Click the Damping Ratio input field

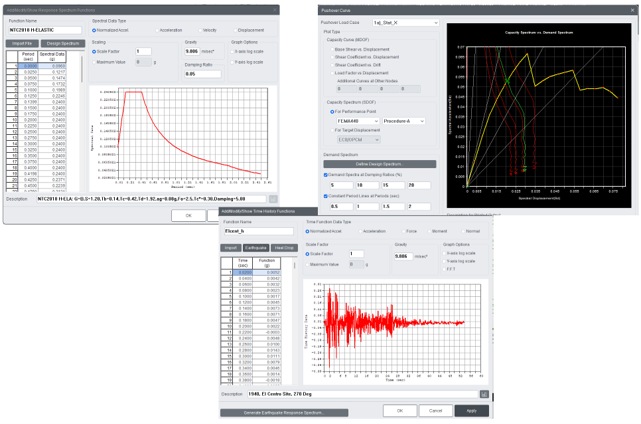tap(203, 74)
